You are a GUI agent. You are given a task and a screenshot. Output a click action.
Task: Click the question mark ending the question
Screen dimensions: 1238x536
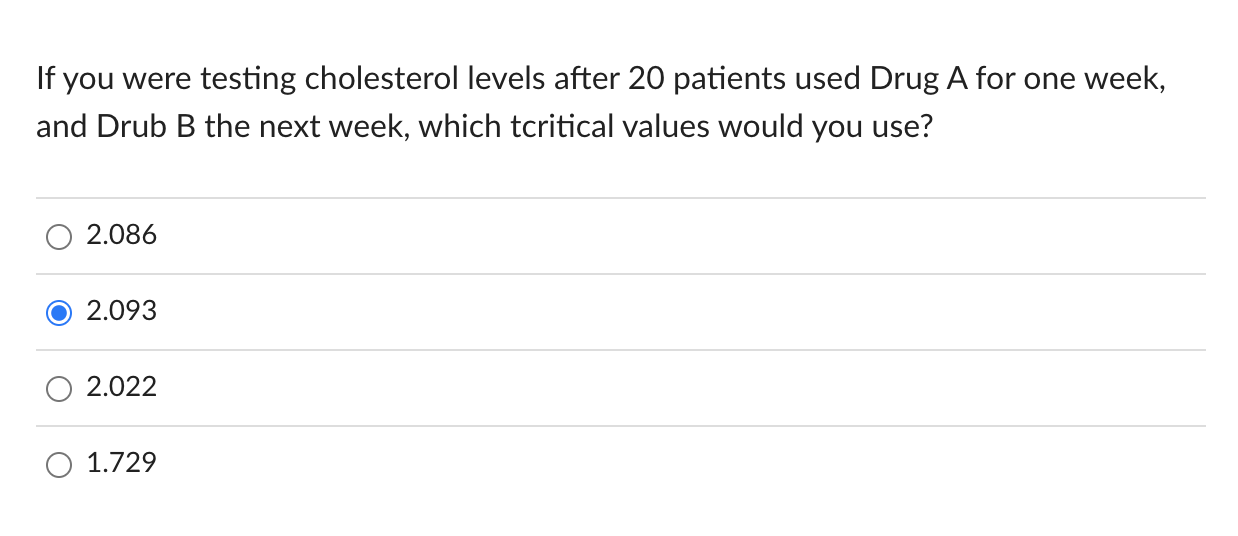(923, 129)
